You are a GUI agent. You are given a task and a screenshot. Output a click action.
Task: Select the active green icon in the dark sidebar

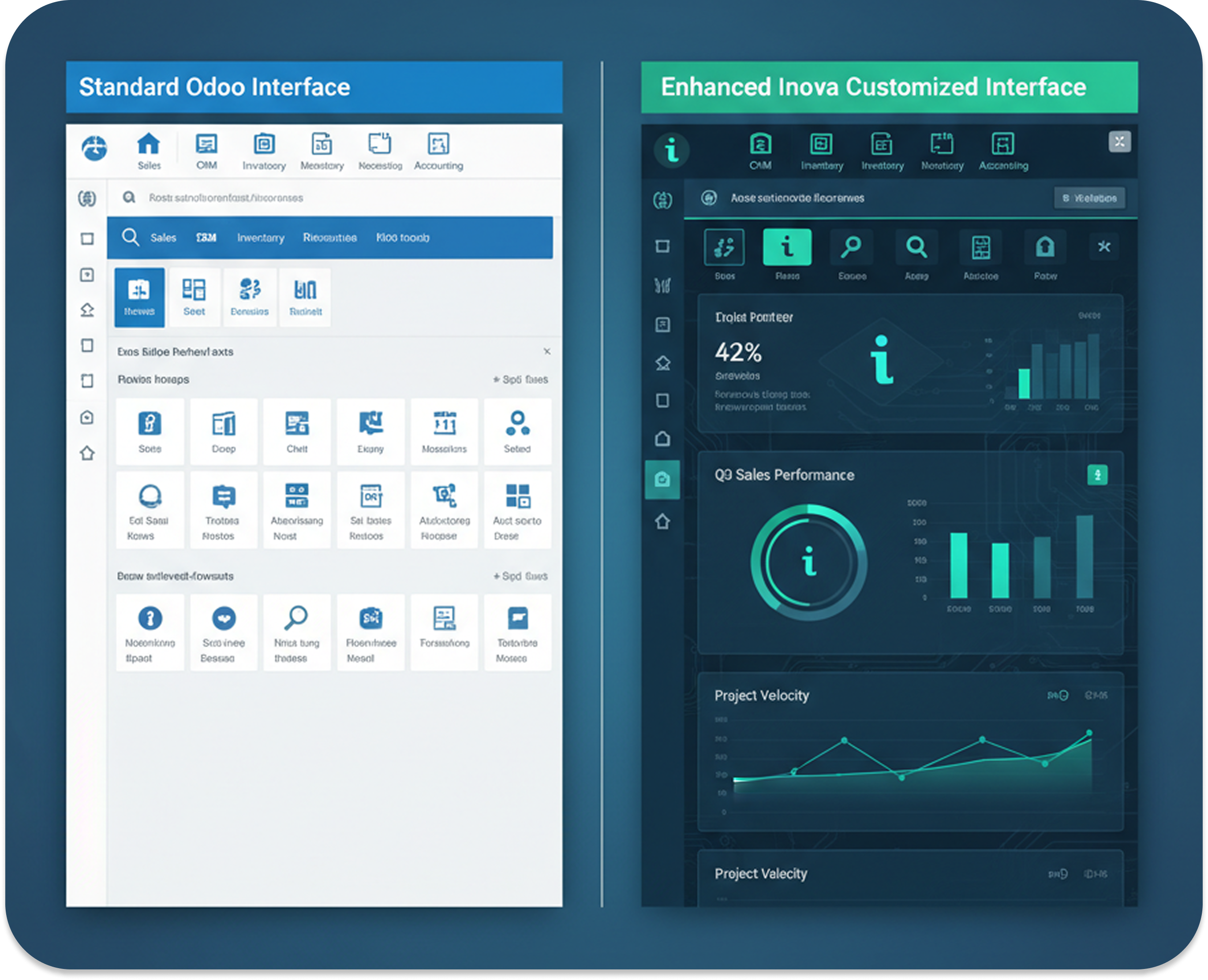(662, 479)
